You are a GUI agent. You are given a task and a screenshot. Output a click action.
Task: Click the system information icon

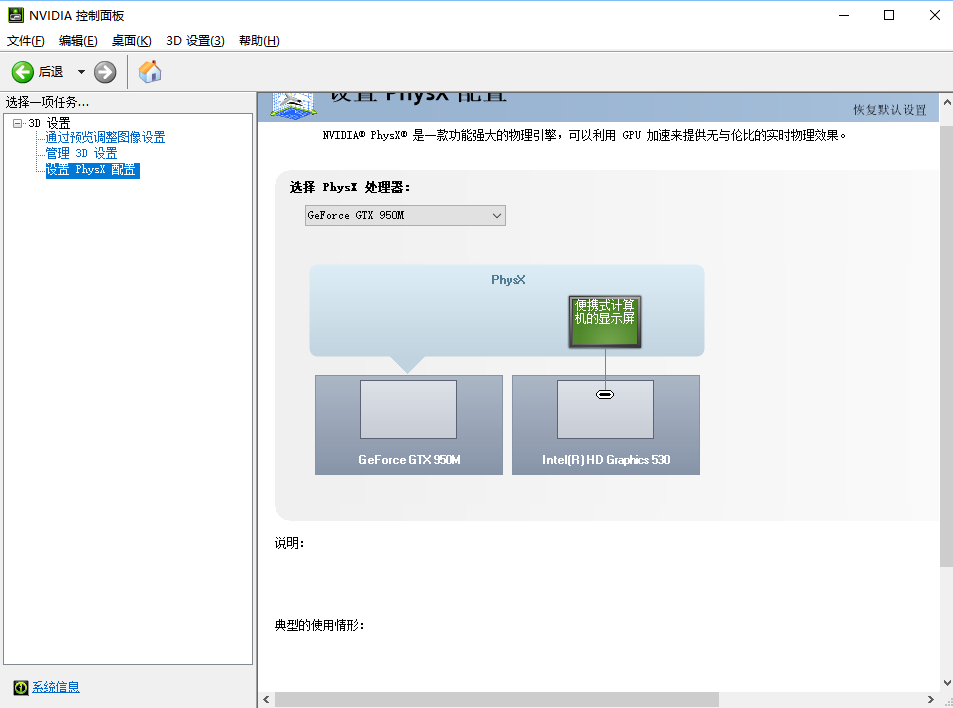(21, 687)
